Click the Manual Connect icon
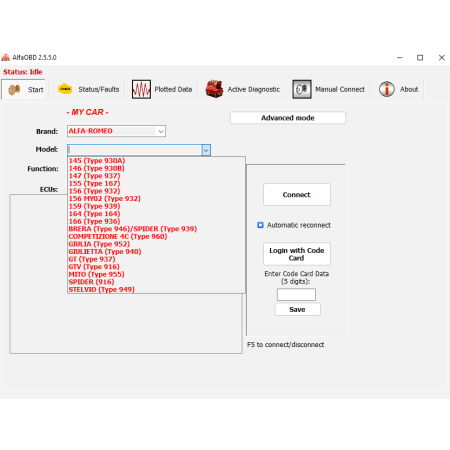450x450 pixels. [302, 89]
